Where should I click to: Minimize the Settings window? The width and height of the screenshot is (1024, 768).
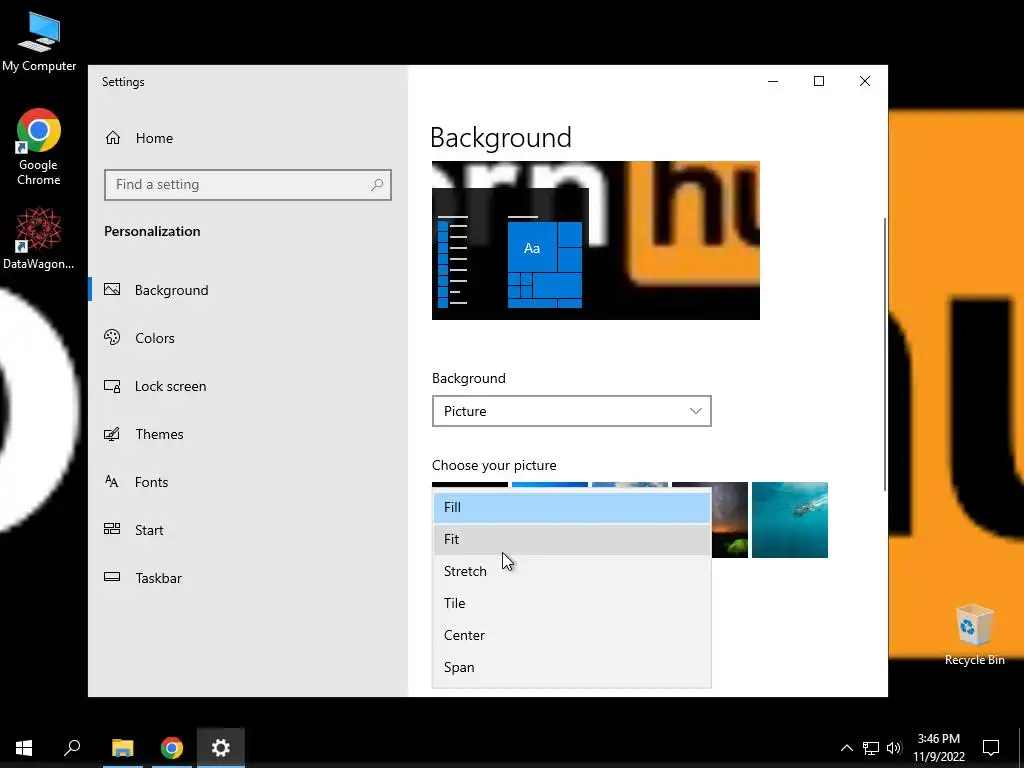pyautogui.click(x=773, y=81)
